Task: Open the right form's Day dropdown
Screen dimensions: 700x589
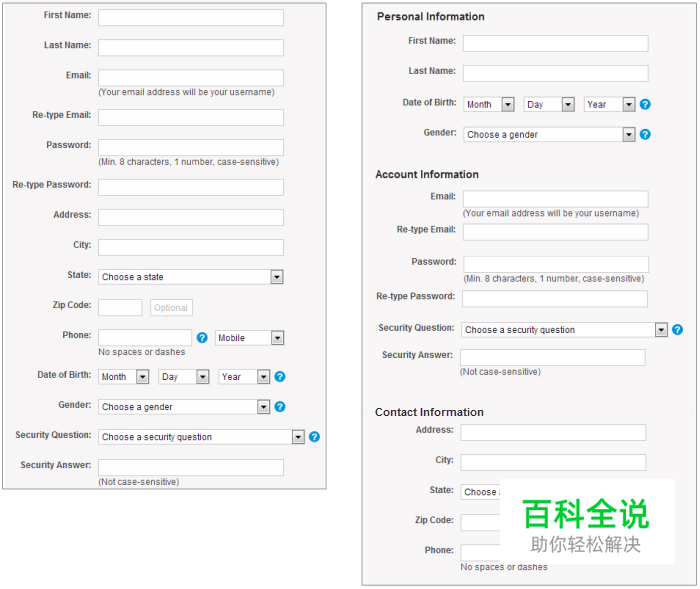Action: tap(549, 104)
